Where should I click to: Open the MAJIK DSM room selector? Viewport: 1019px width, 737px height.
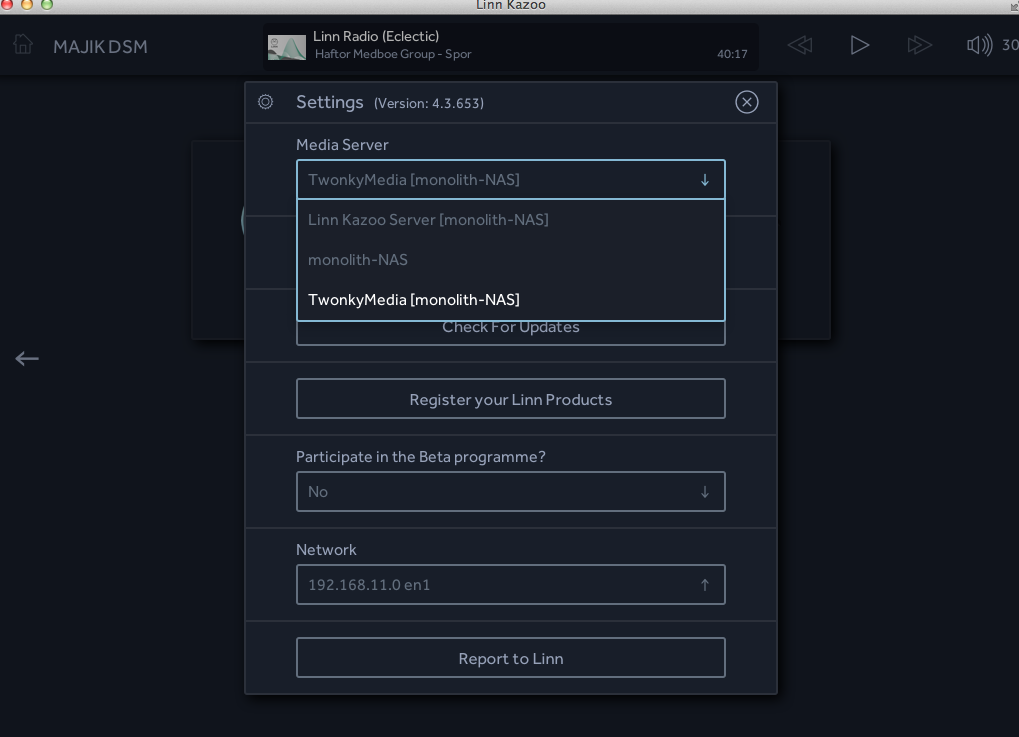pyautogui.click(x=100, y=47)
